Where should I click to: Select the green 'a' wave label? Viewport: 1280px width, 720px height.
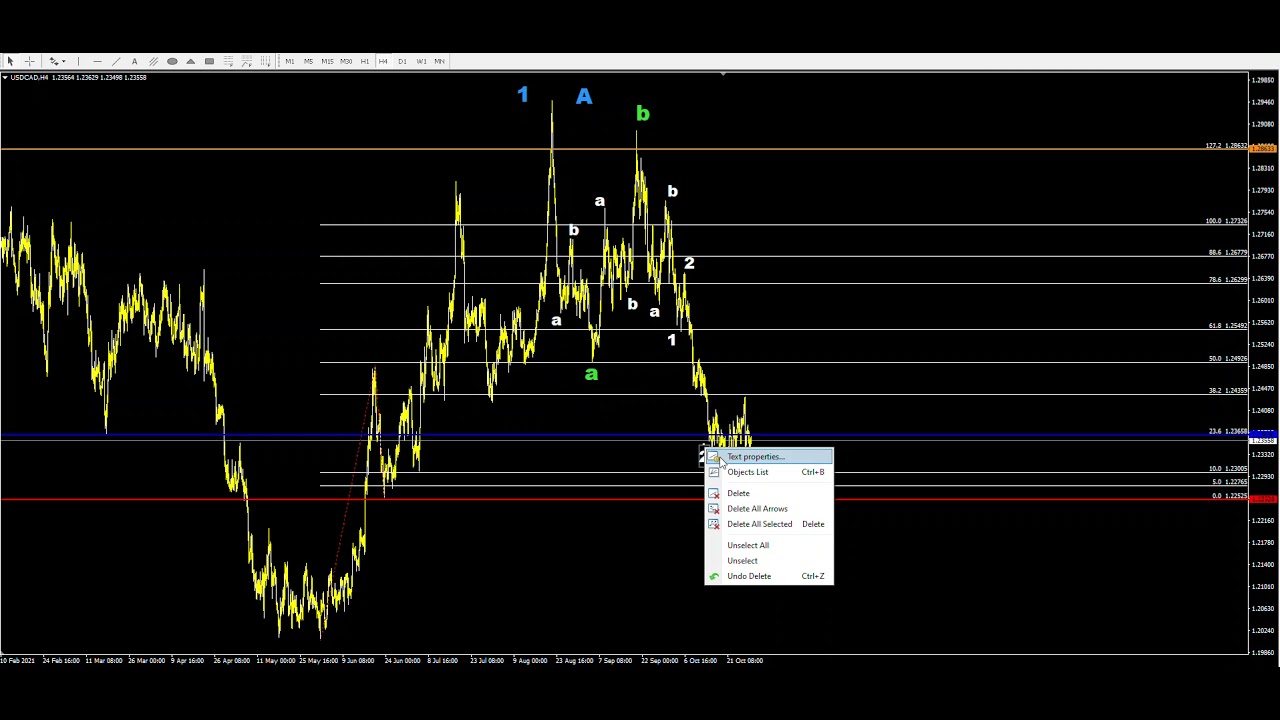coord(591,374)
